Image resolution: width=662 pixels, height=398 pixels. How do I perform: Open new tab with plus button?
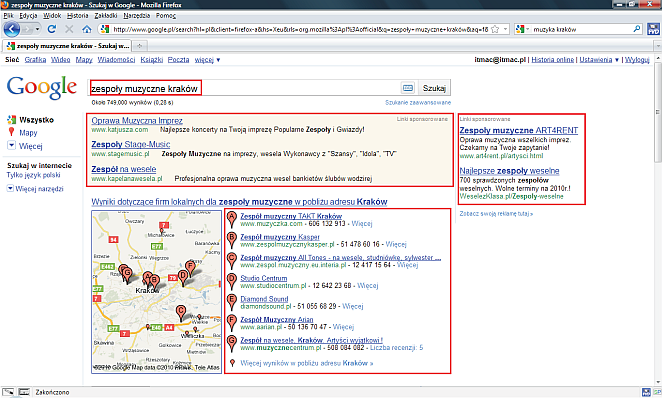[x=140, y=46]
